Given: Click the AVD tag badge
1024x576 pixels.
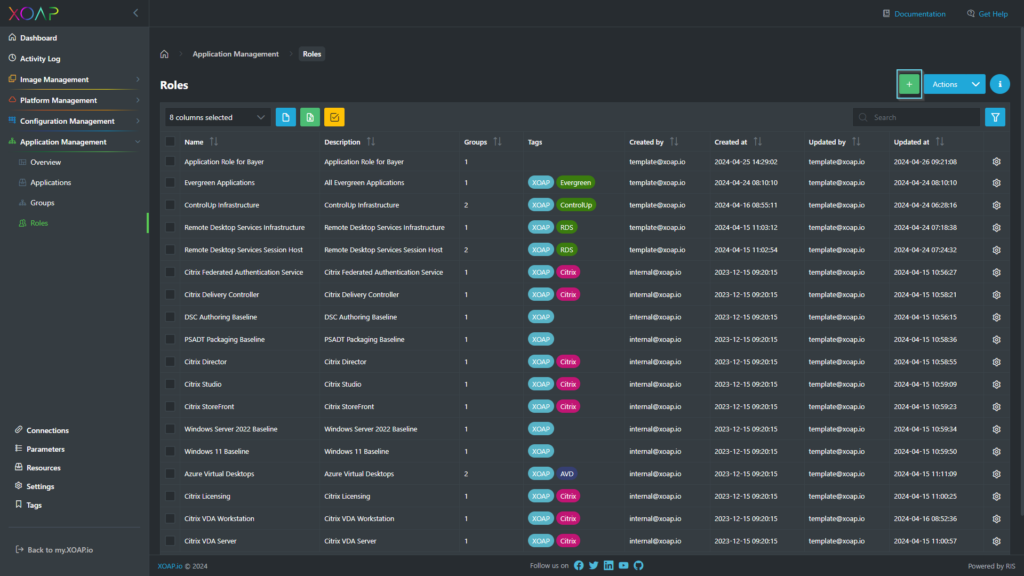Looking at the screenshot, I should click(x=566, y=473).
